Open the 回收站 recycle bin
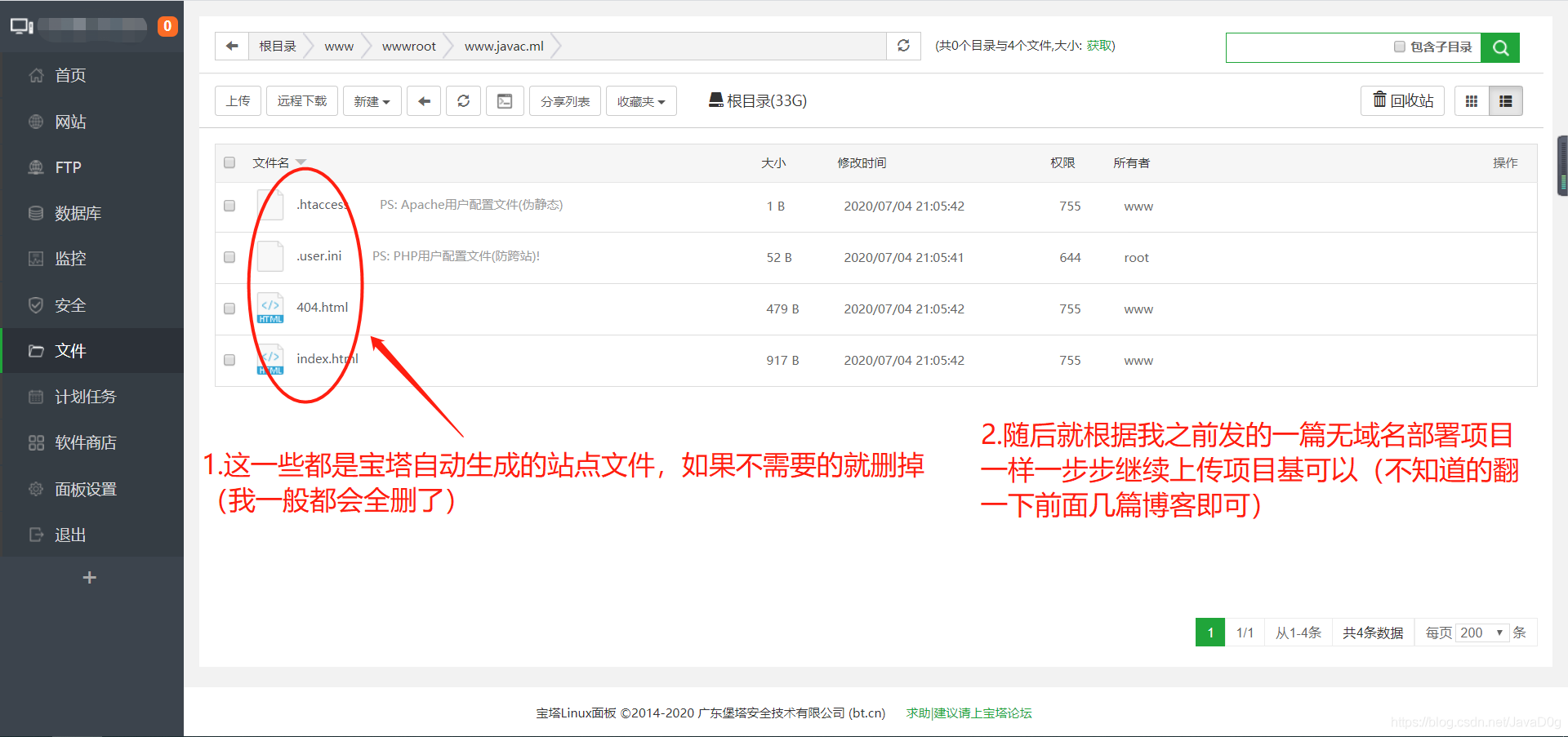Screen dimensions: 1568x737 point(1402,100)
